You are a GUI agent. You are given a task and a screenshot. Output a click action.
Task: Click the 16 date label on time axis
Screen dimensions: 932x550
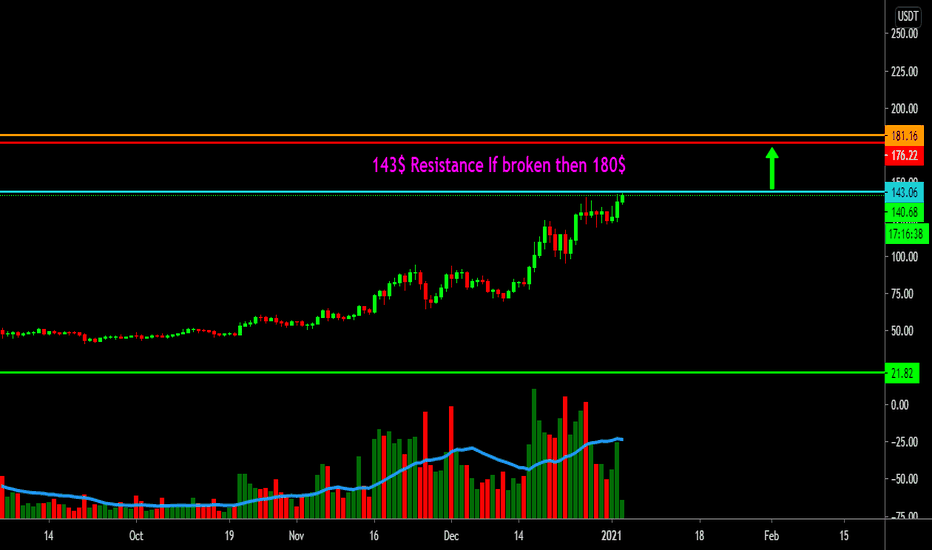[374, 536]
